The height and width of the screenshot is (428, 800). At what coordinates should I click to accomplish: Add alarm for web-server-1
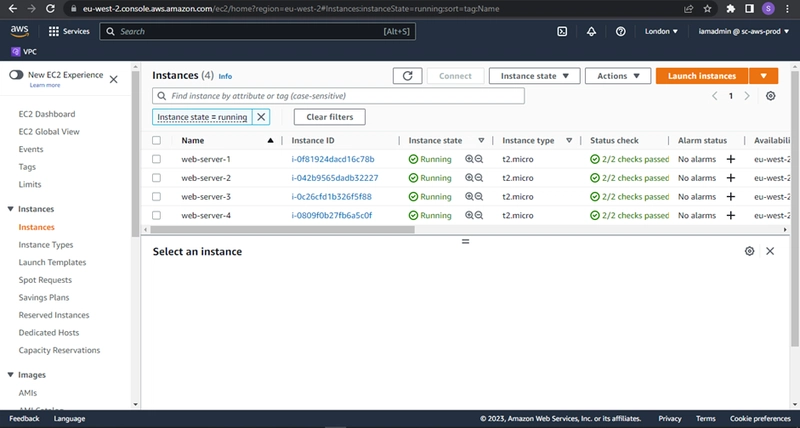tap(731, 159)
